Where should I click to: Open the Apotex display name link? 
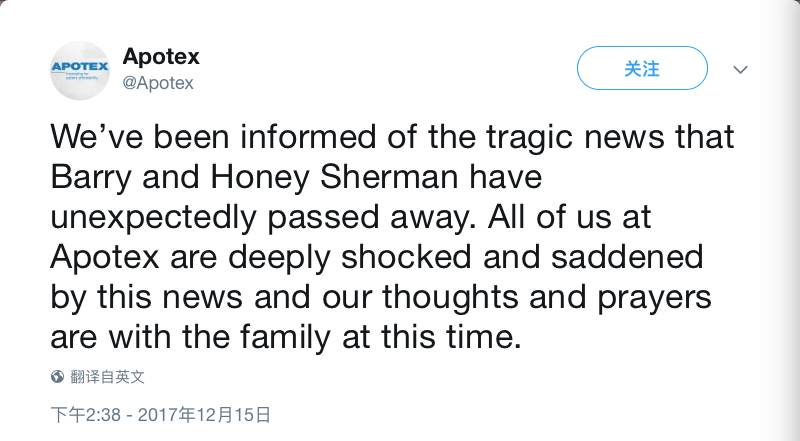pos(161,56)
